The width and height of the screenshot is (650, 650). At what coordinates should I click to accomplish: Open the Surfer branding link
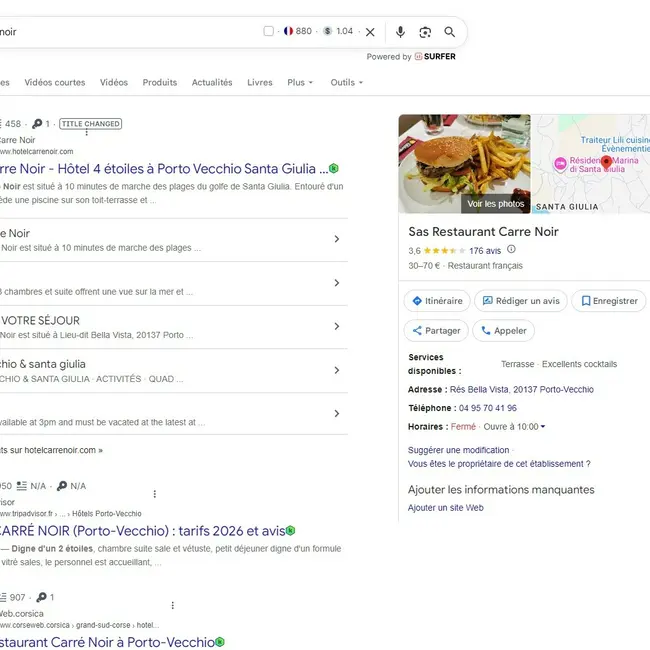coord(435,57)
